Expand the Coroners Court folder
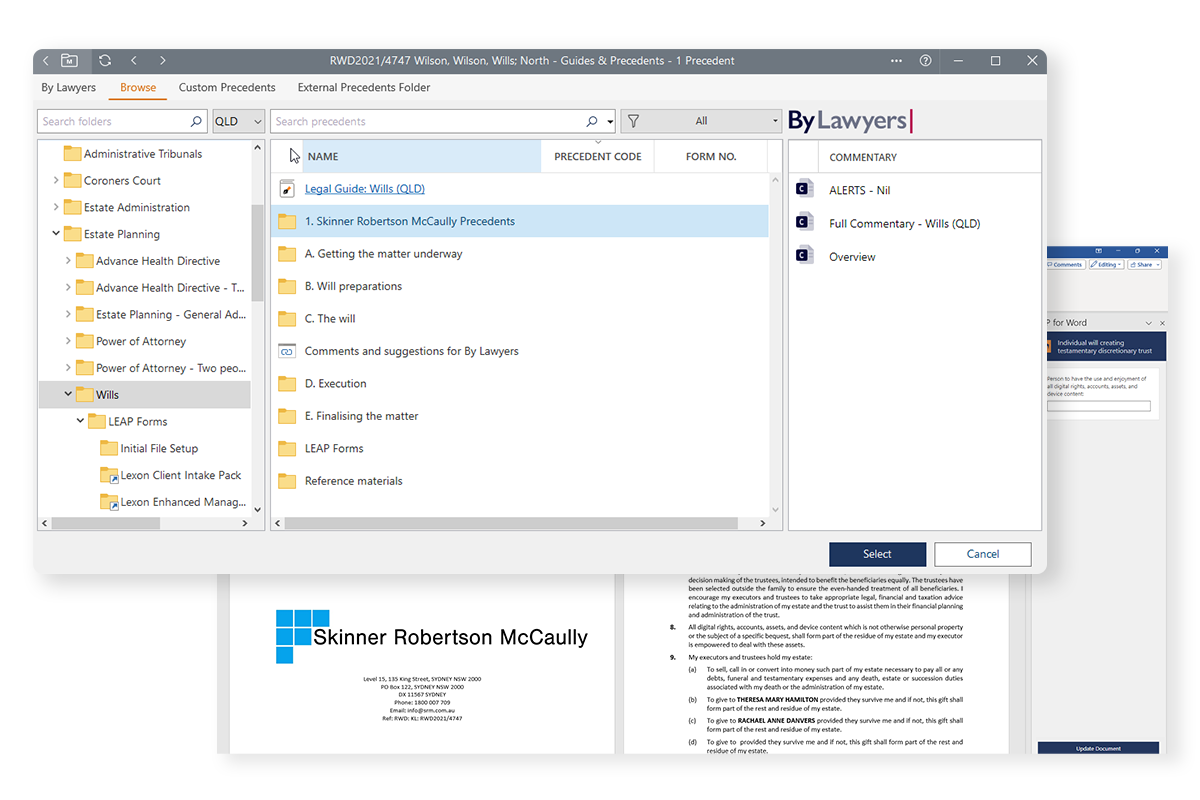This screenshot has width=1200, height=800. [x=56, y=181]
